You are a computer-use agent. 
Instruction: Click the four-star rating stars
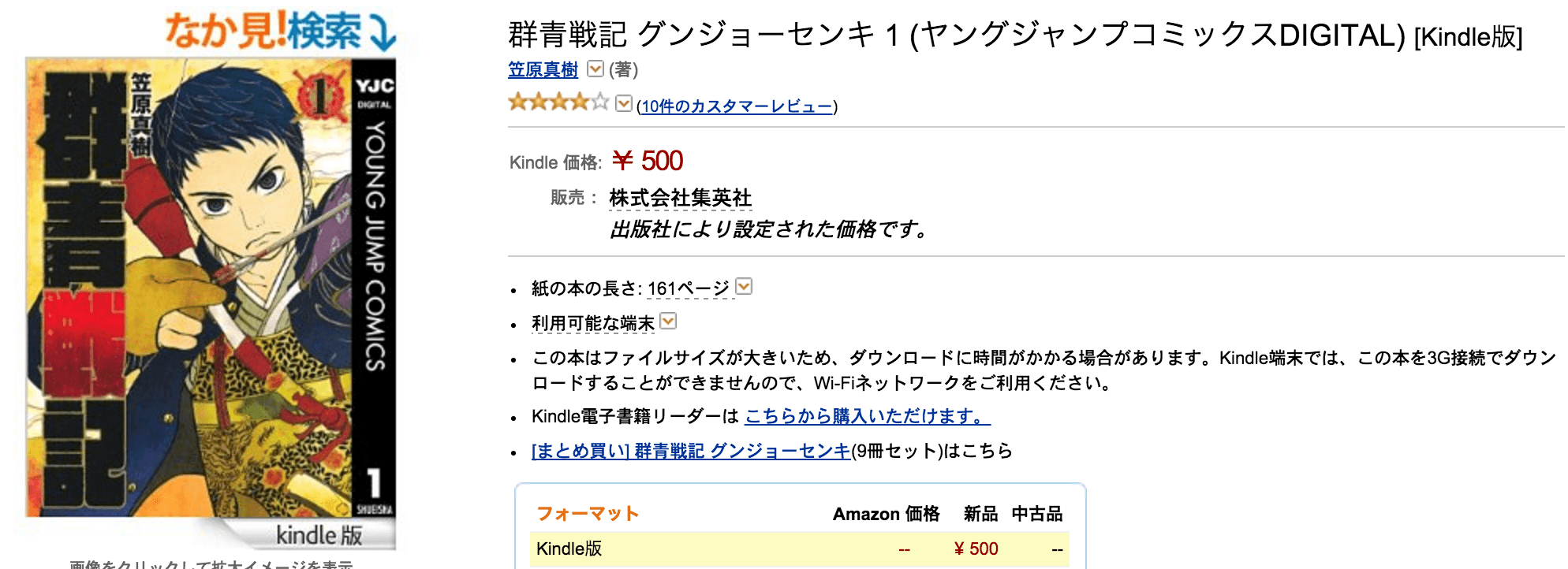point(558,102)
